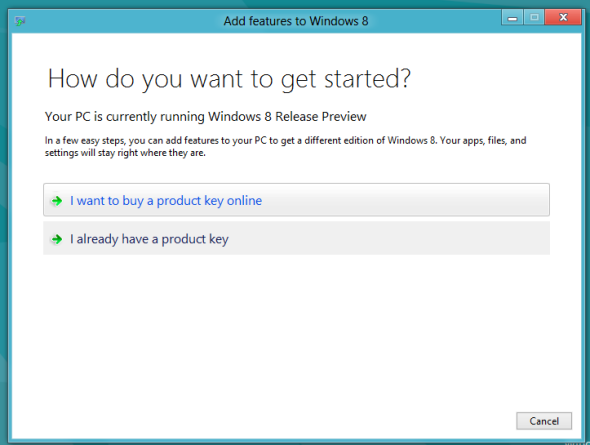
Task: Close the dialog with the red X
Action: coord(563,17)
